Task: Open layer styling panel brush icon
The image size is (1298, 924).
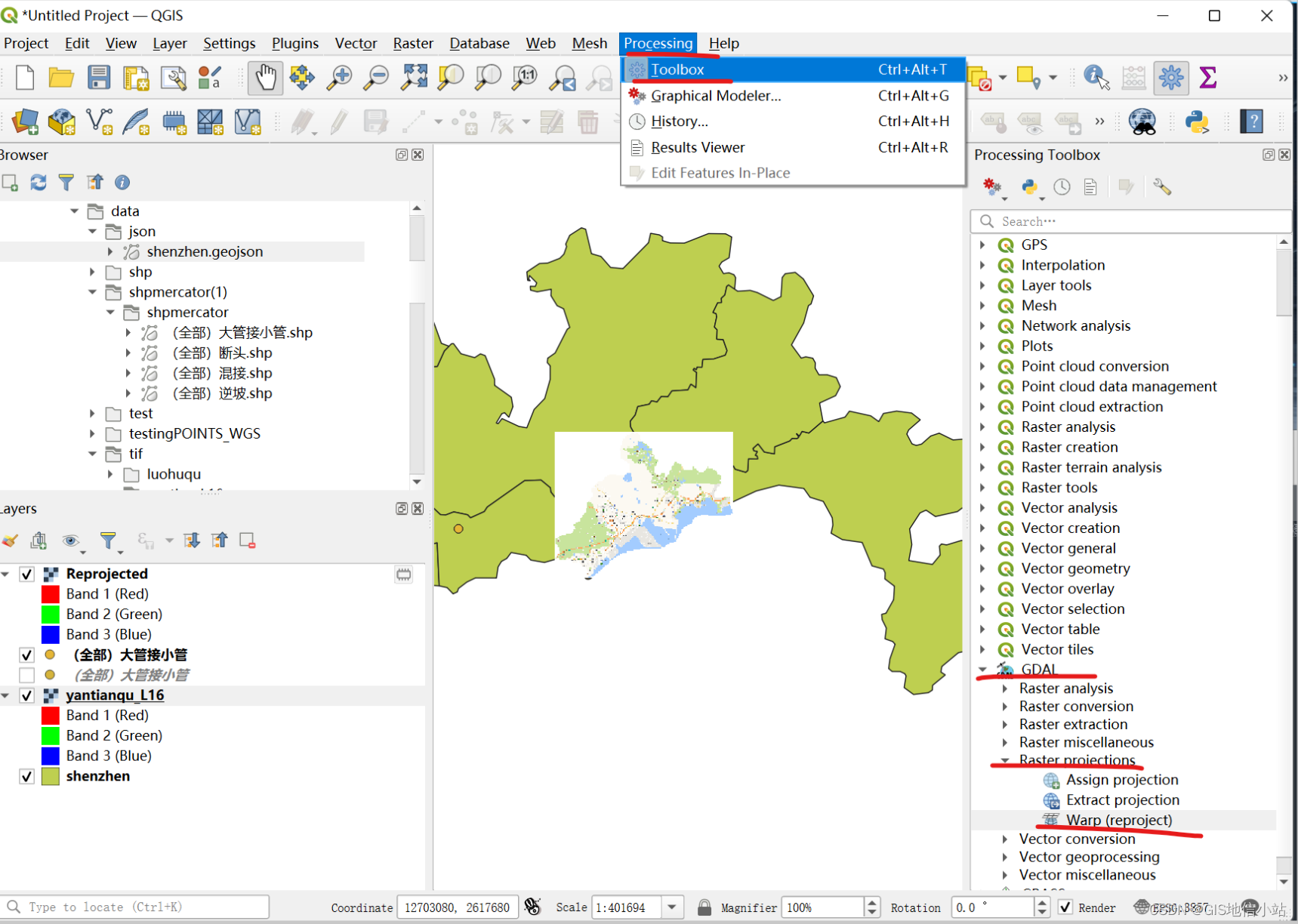Action: click(x=10, y=541)
